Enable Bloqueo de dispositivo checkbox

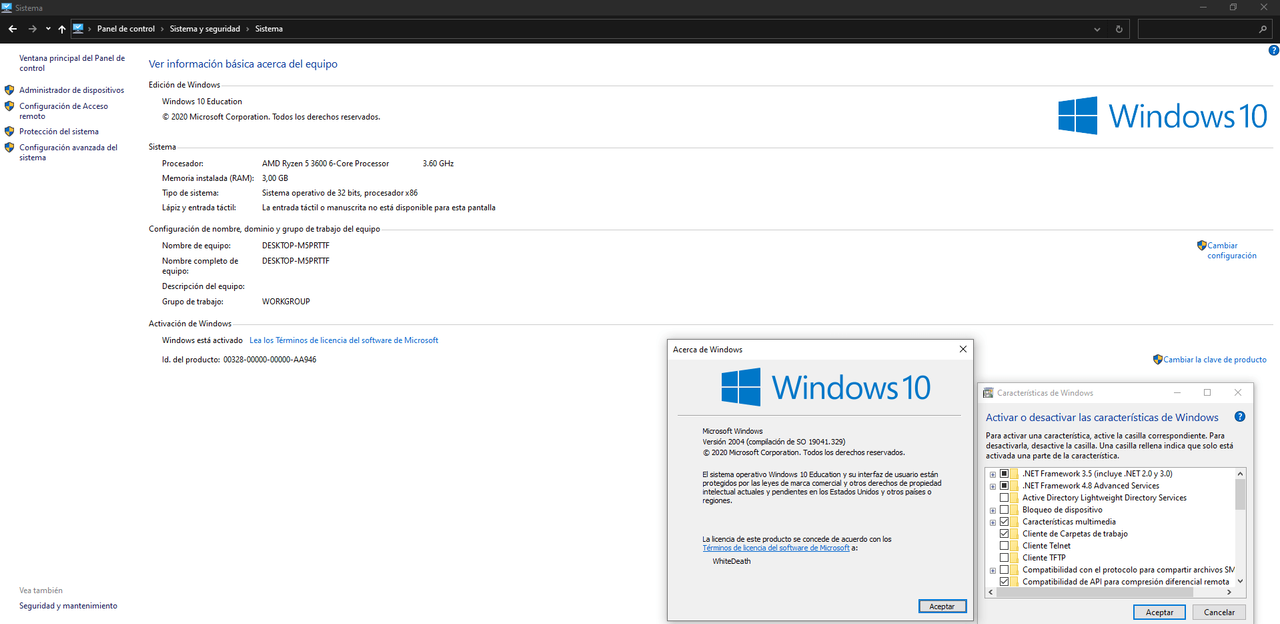click(x=1004, y=510)
